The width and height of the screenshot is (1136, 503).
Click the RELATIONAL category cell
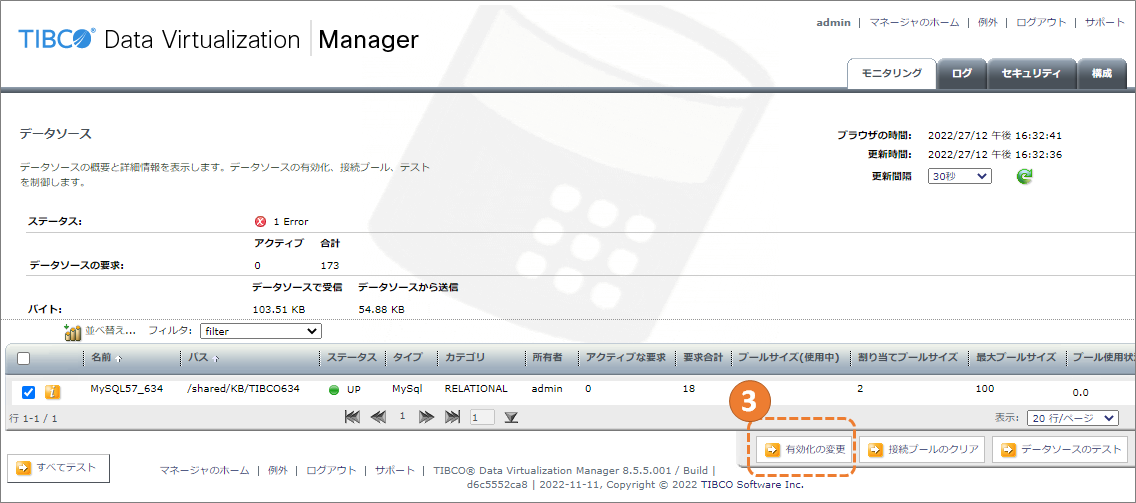(x=476, y=388)
